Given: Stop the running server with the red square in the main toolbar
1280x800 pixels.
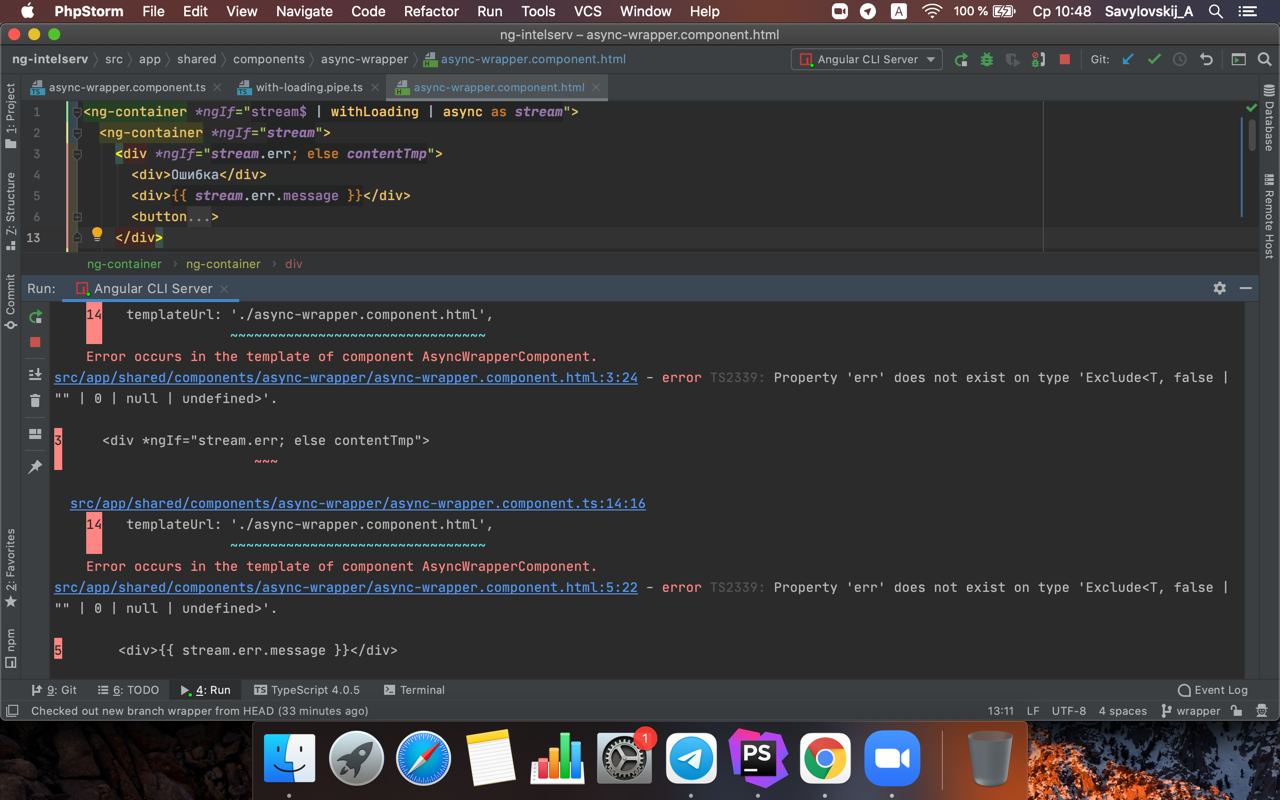Looking at the screenshot, I should [1065, 59].
